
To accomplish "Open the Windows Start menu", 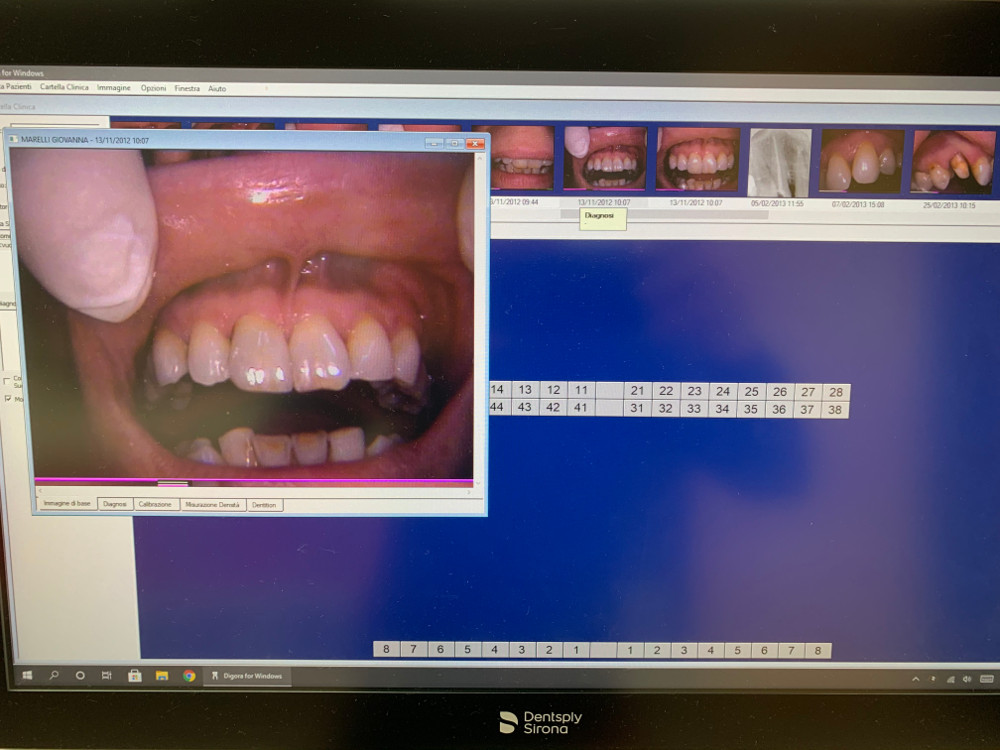I will pyautogui.click(x=28, y=675).
